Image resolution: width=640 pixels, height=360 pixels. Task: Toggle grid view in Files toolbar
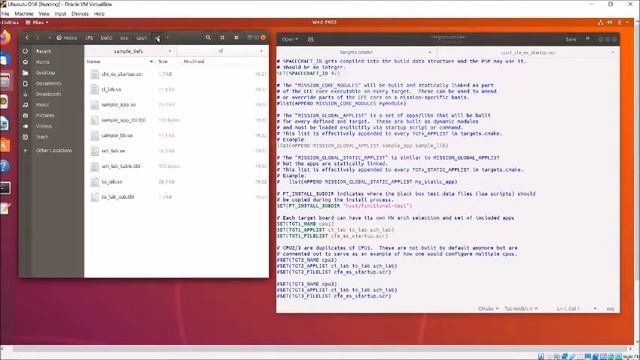pyautogui.click(x=222, y=38)
